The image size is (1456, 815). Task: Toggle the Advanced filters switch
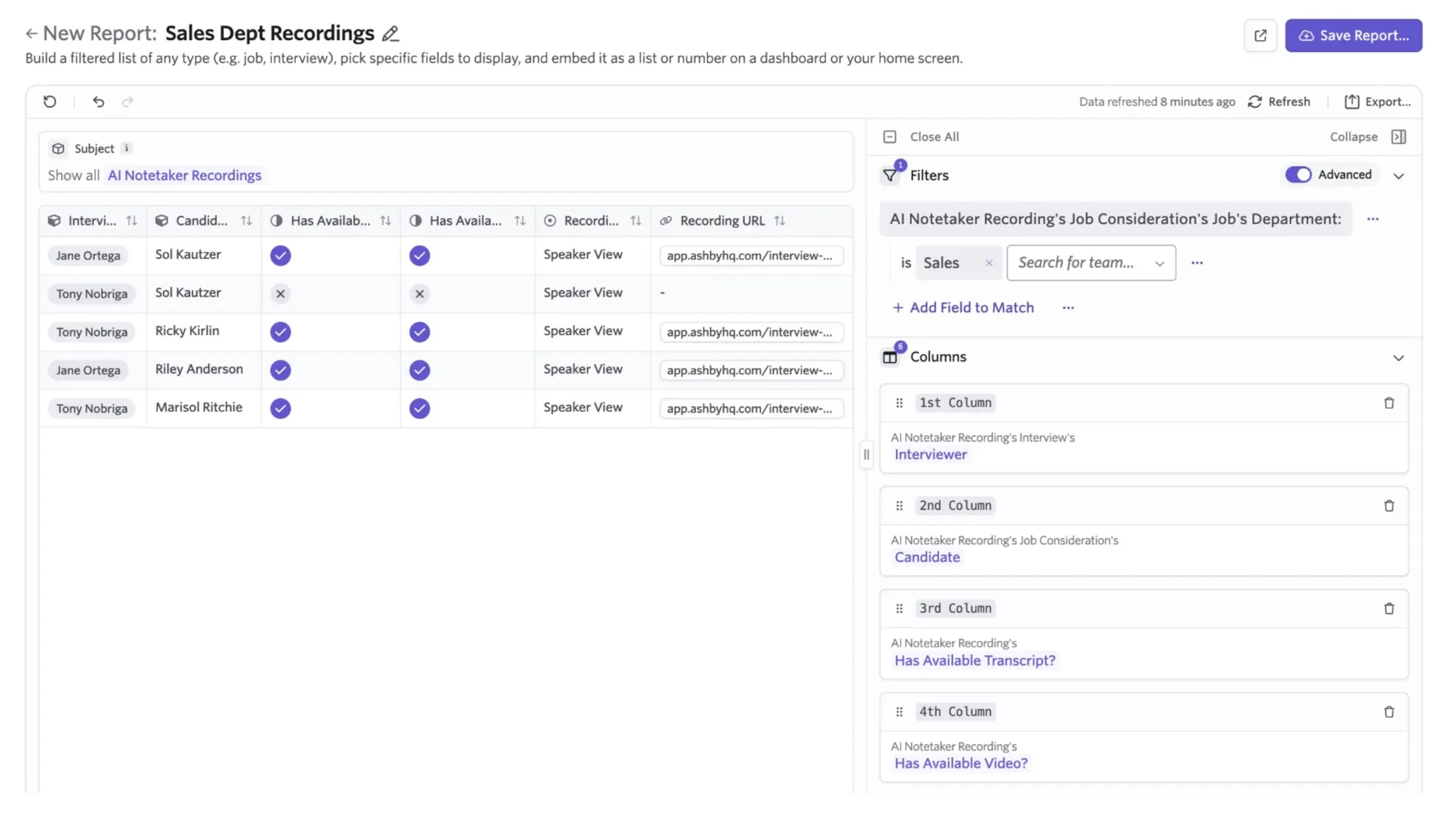click(1298, 175)
